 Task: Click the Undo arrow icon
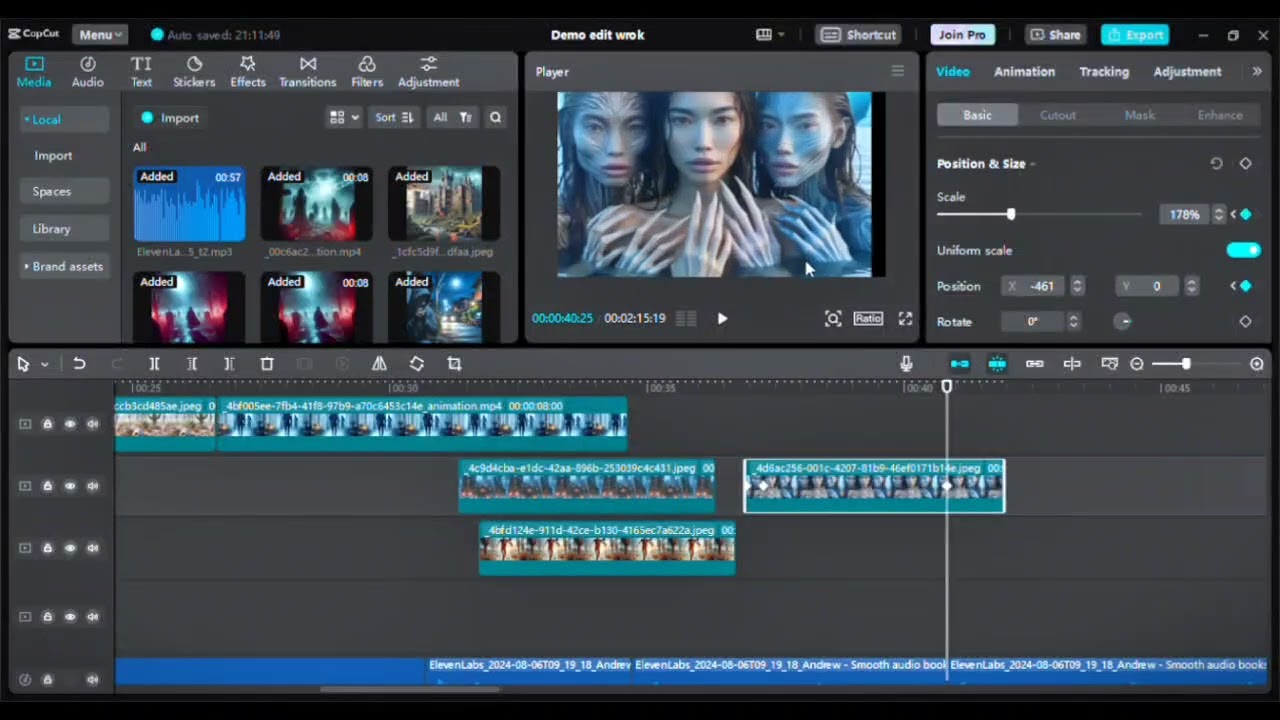(x=79, y=364)
